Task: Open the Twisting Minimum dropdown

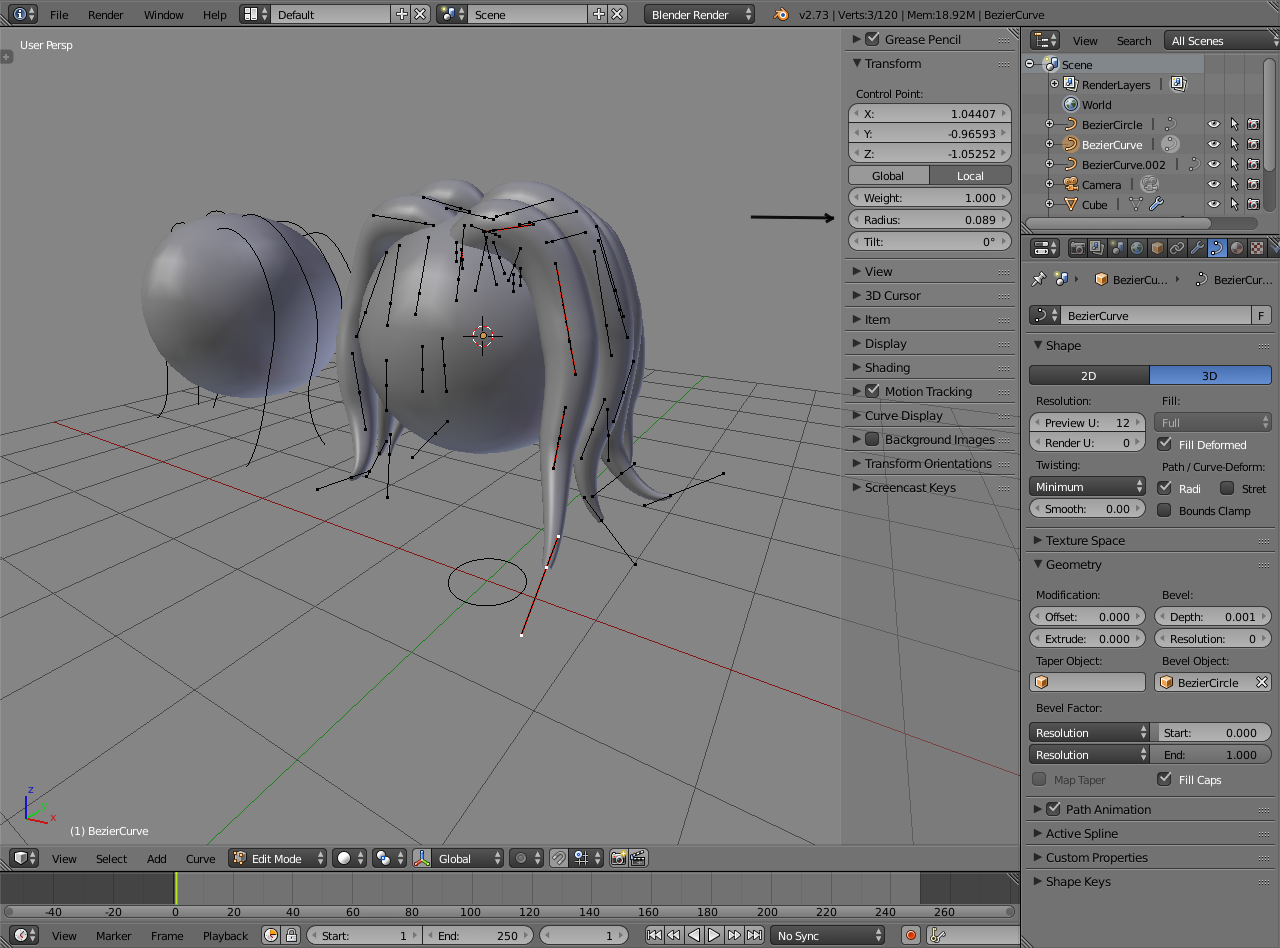Action: point(1088,486)
